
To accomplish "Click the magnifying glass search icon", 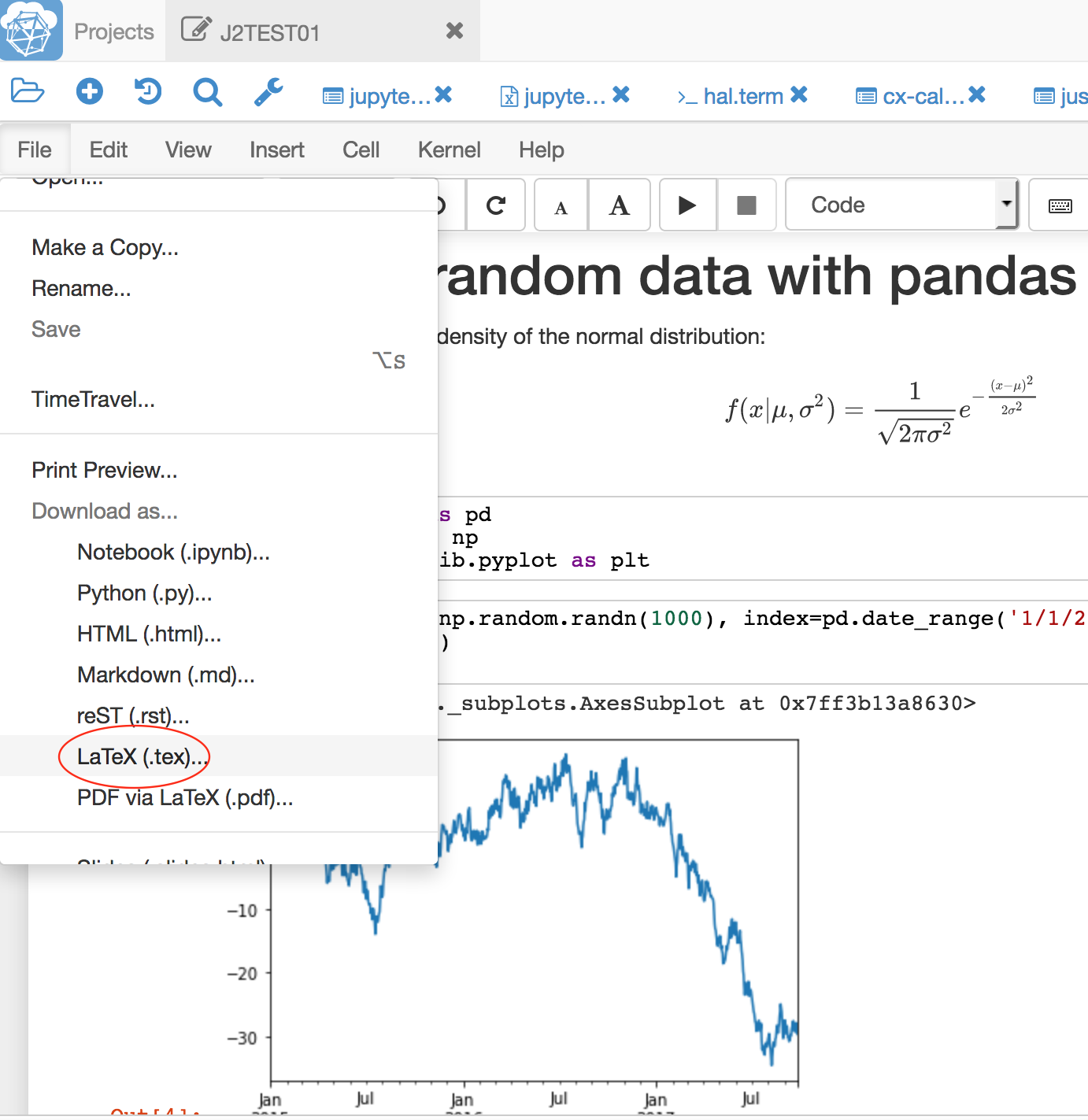I will tap(207, 93).
